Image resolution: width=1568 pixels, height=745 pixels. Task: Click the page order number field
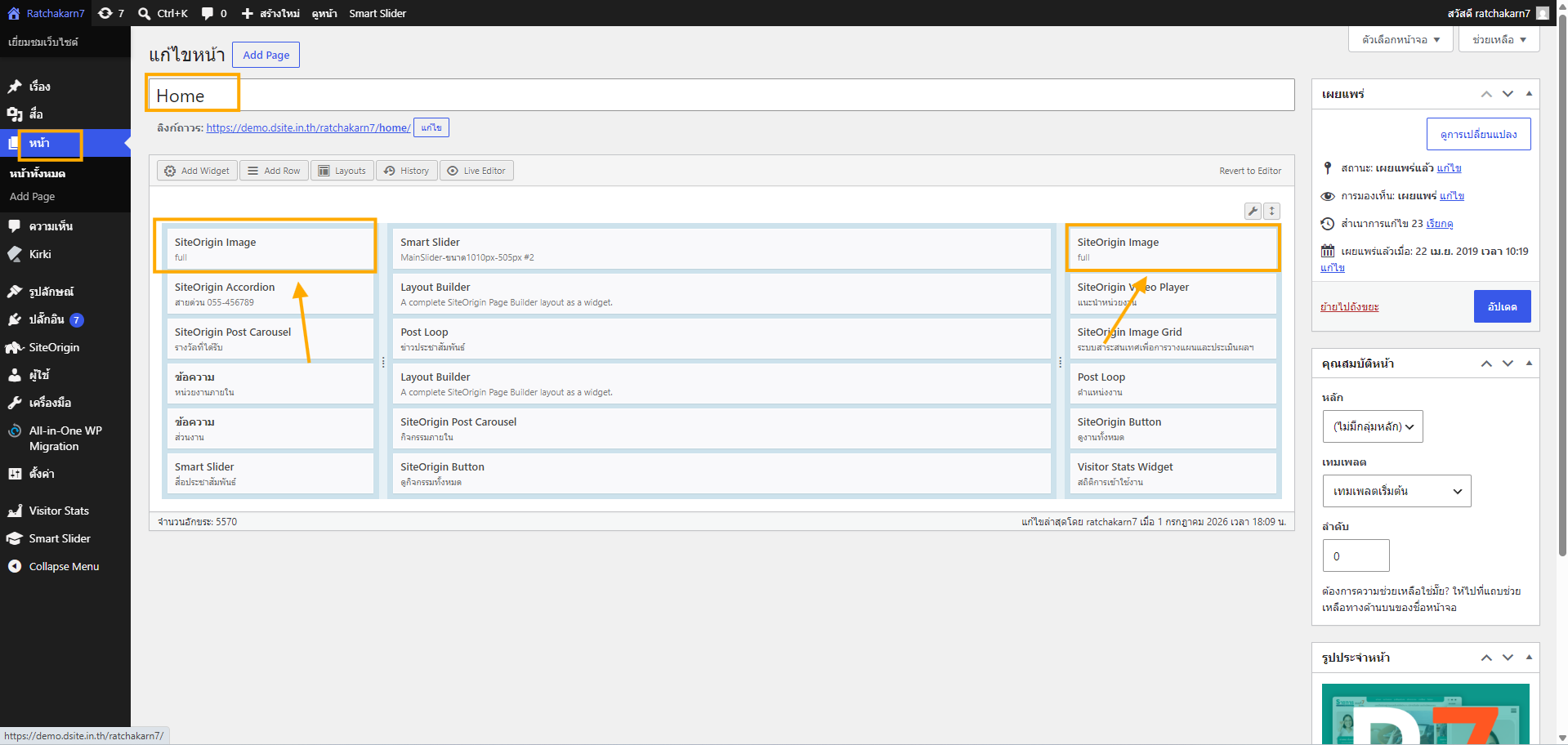click(1356, 555)
